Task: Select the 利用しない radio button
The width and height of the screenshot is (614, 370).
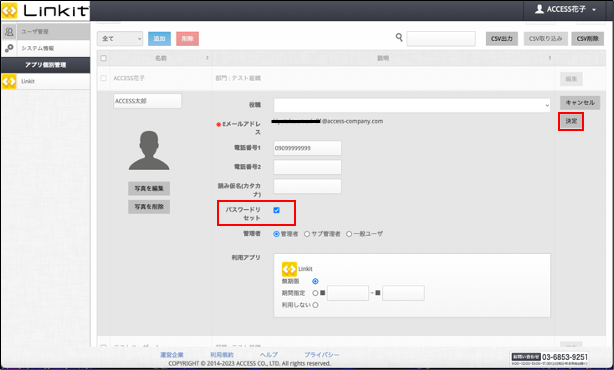Action: (315, 305)
